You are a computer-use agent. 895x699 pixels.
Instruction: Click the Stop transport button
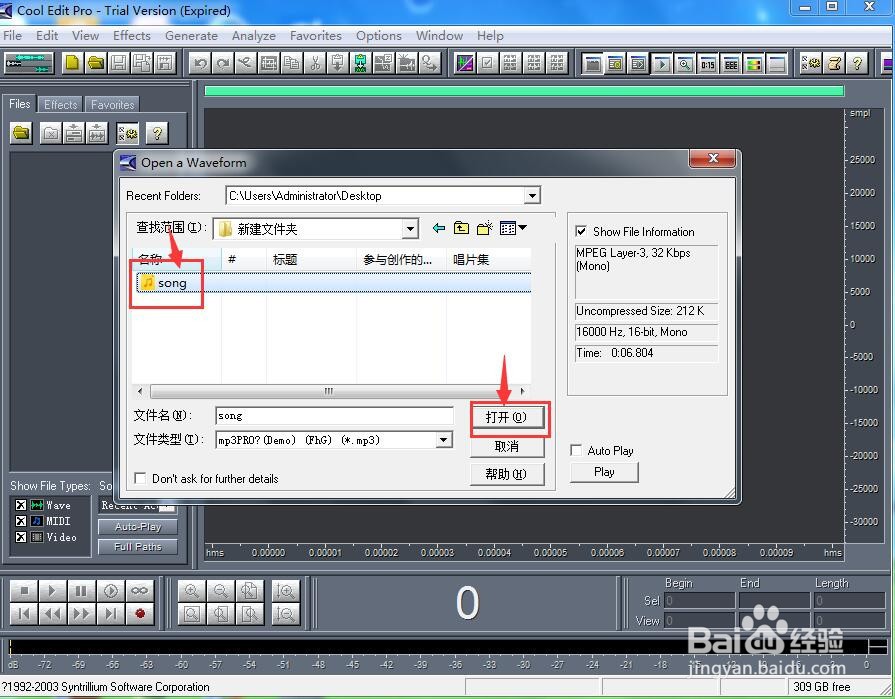[24, 591]
